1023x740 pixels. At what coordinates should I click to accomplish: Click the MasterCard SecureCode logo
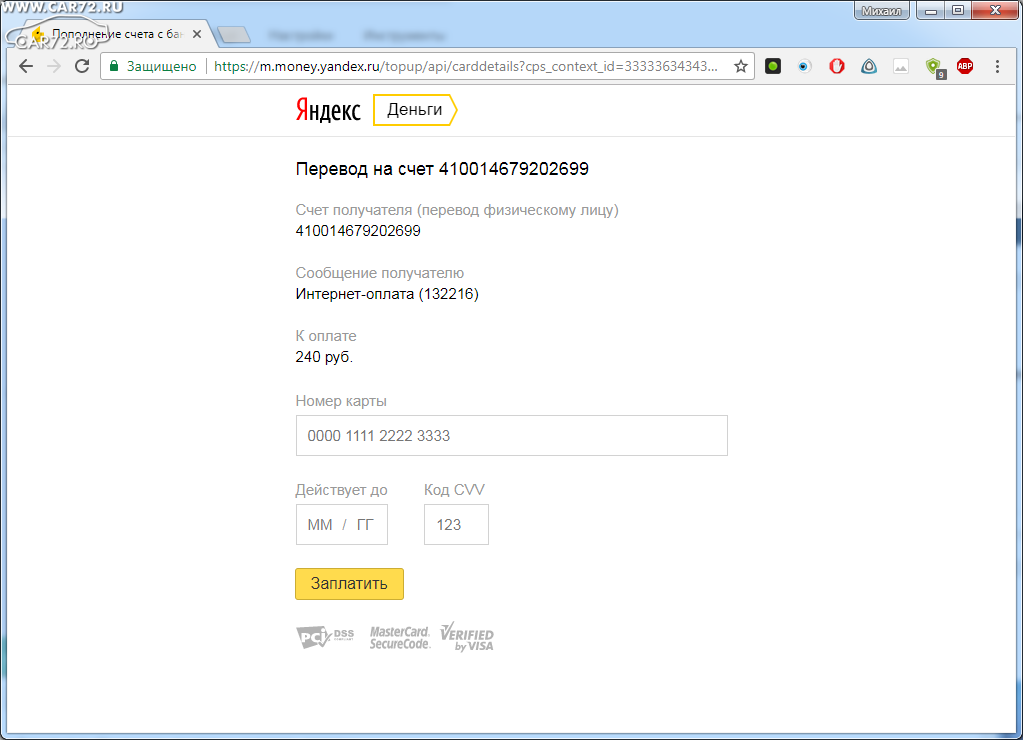(x=399, y=638)
